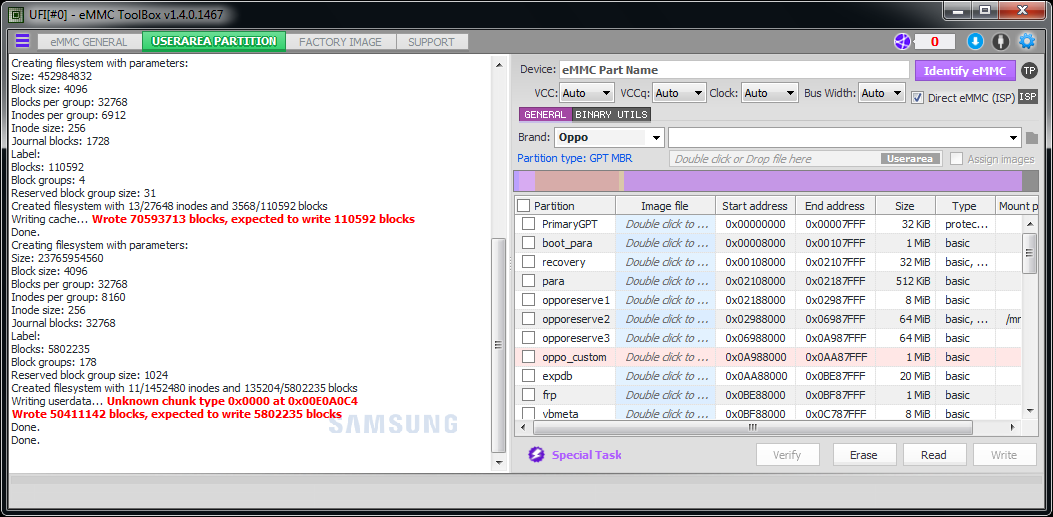
Task: Click the Image file column header
Action: coord(665,205)
